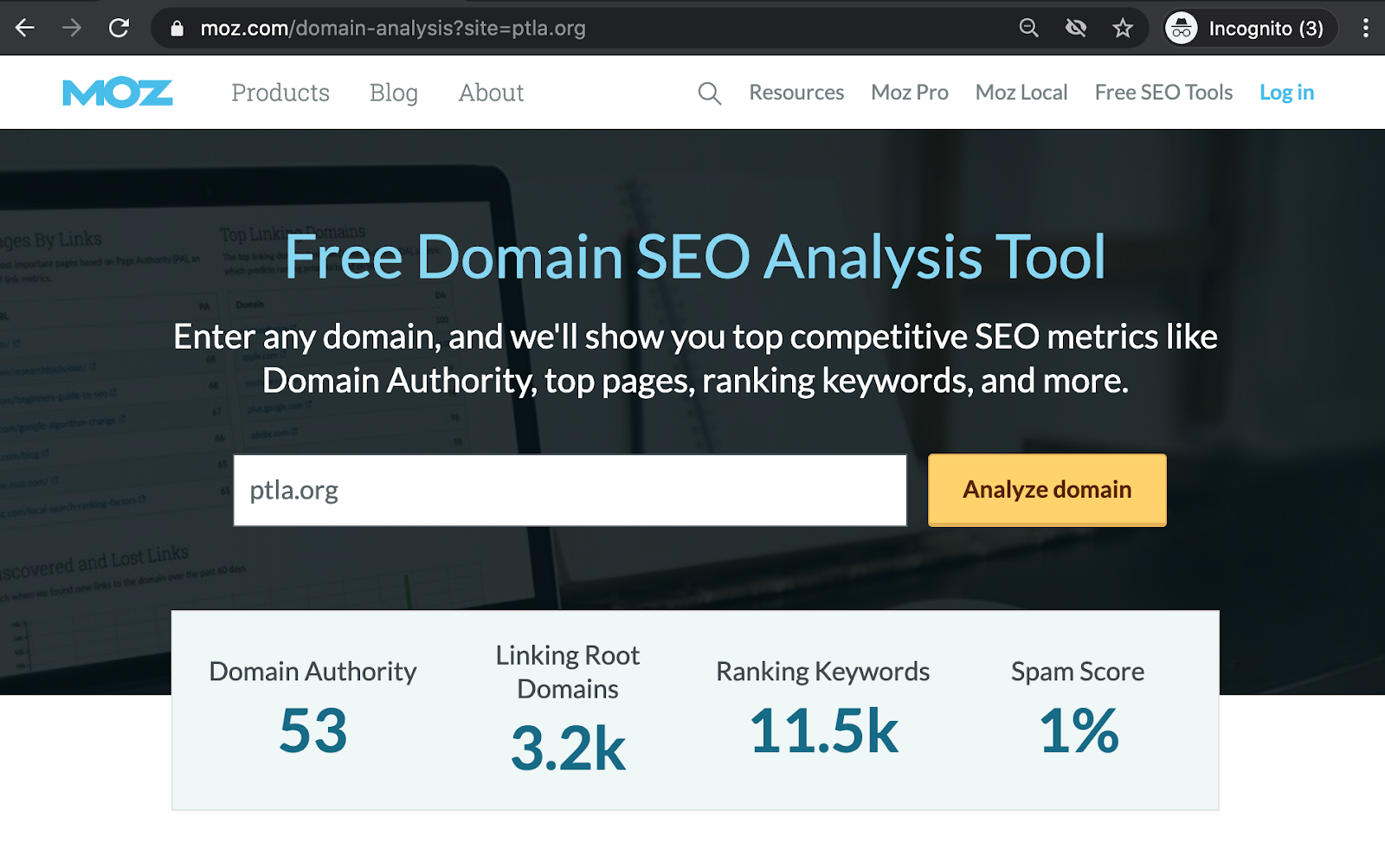Reload the page with the refresh icon
Viewport: 1385px width, 868px height.
click(119, 29)
